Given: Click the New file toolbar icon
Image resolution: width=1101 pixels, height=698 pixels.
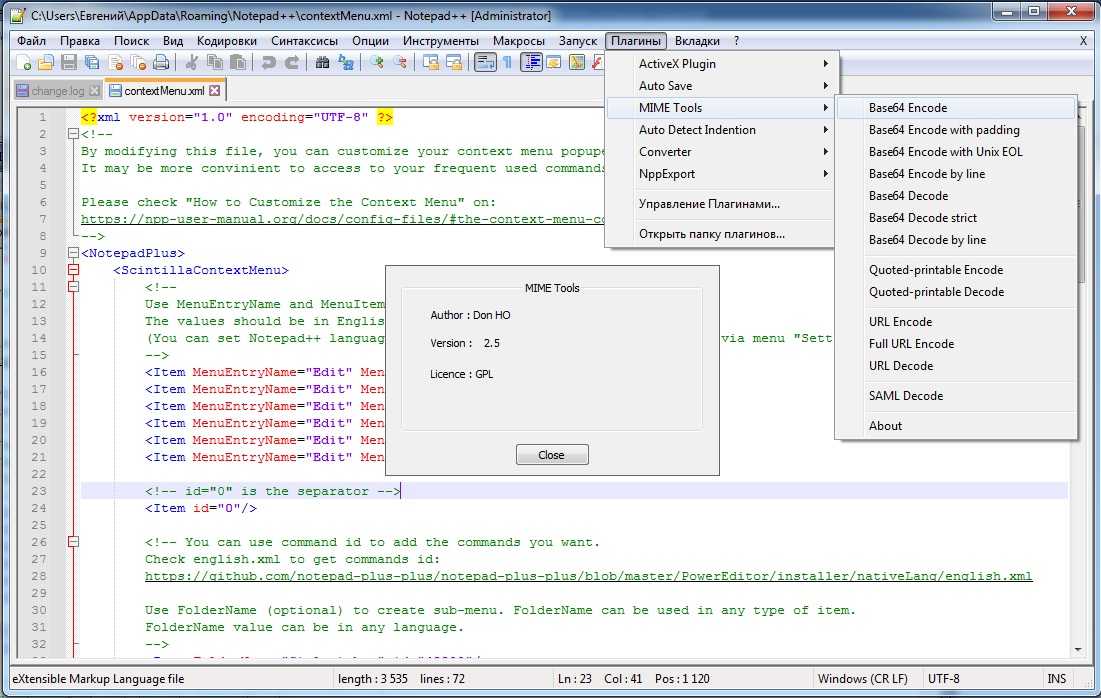Looking at the screenshot, I should pyautogui.click(x=23, y=63).
